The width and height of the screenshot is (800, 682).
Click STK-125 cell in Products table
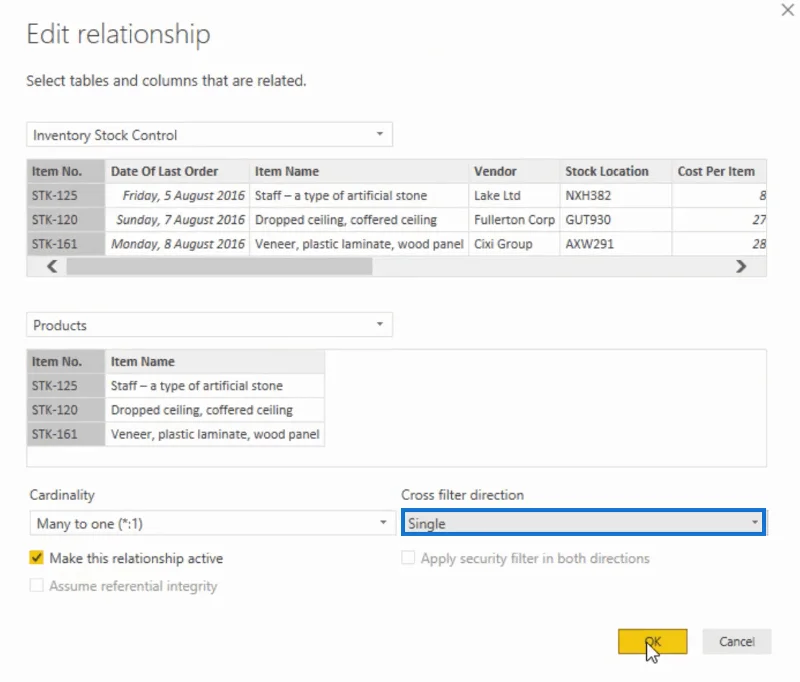coord(66,386)
